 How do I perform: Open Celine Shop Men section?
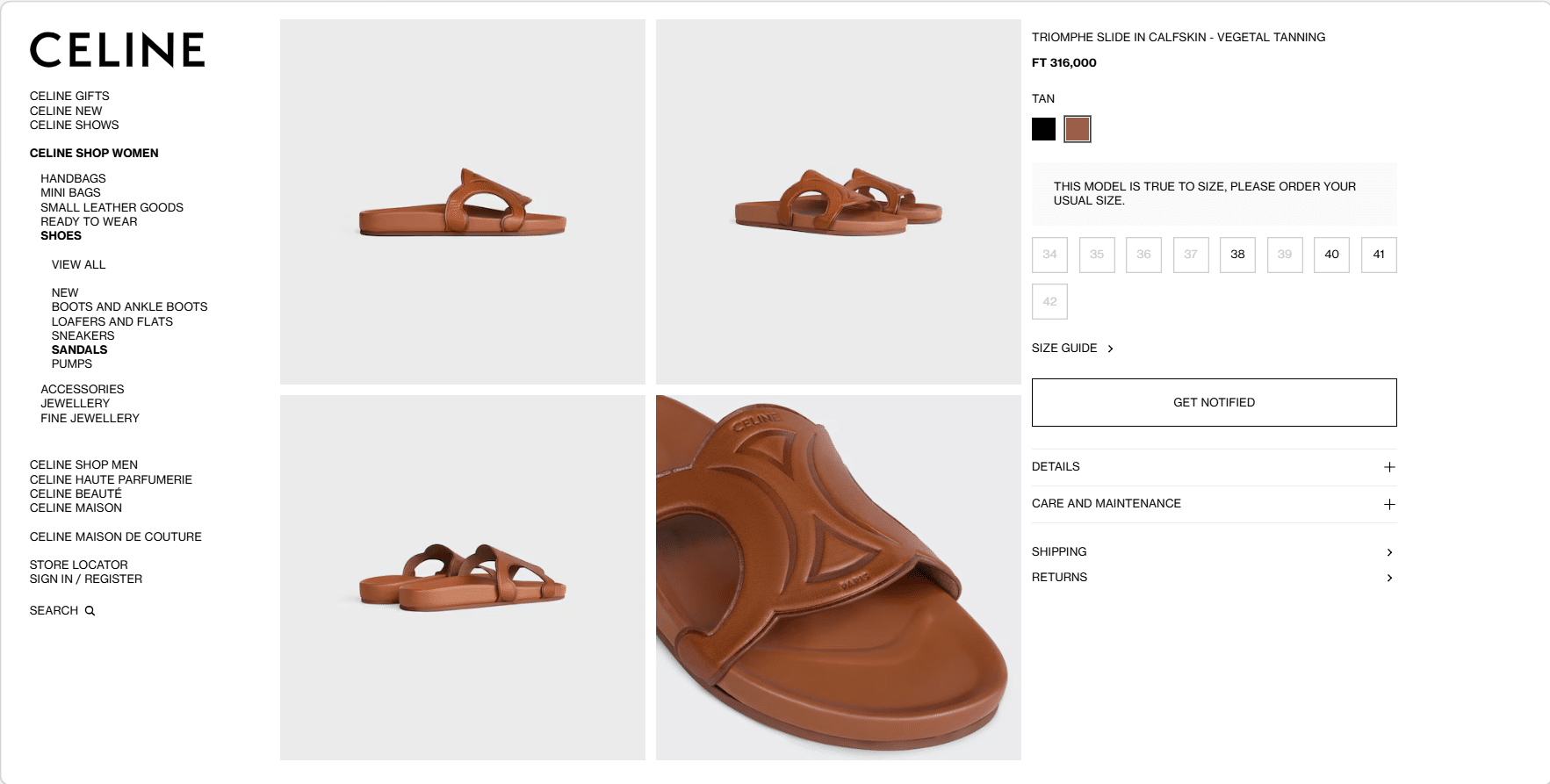coord(83,464)
